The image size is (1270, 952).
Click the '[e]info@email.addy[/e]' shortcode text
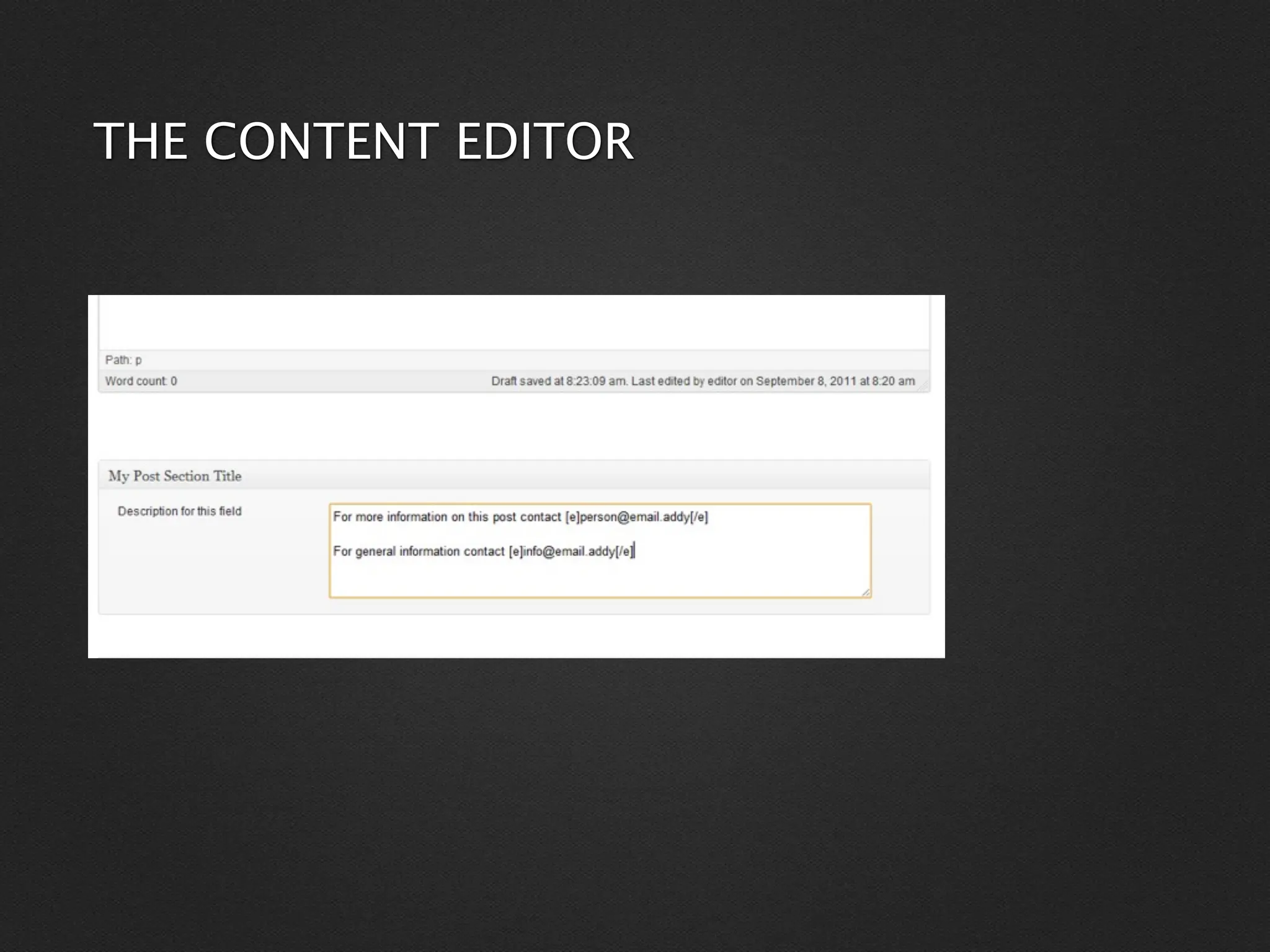pos(571,551)
